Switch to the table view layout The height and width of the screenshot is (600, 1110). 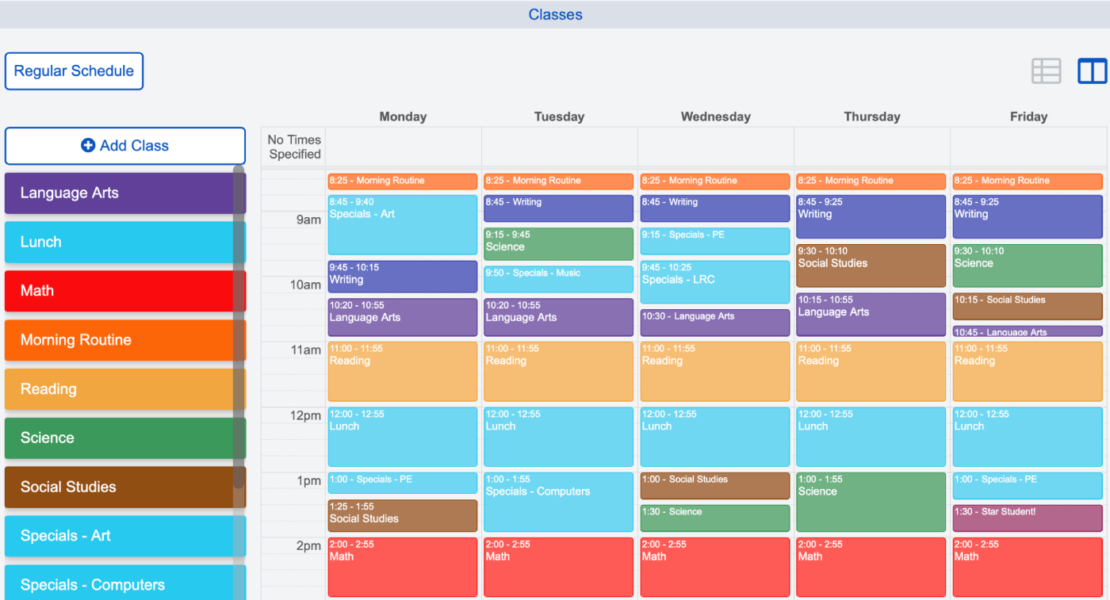pyautogui.click(x=1046, y=70)
